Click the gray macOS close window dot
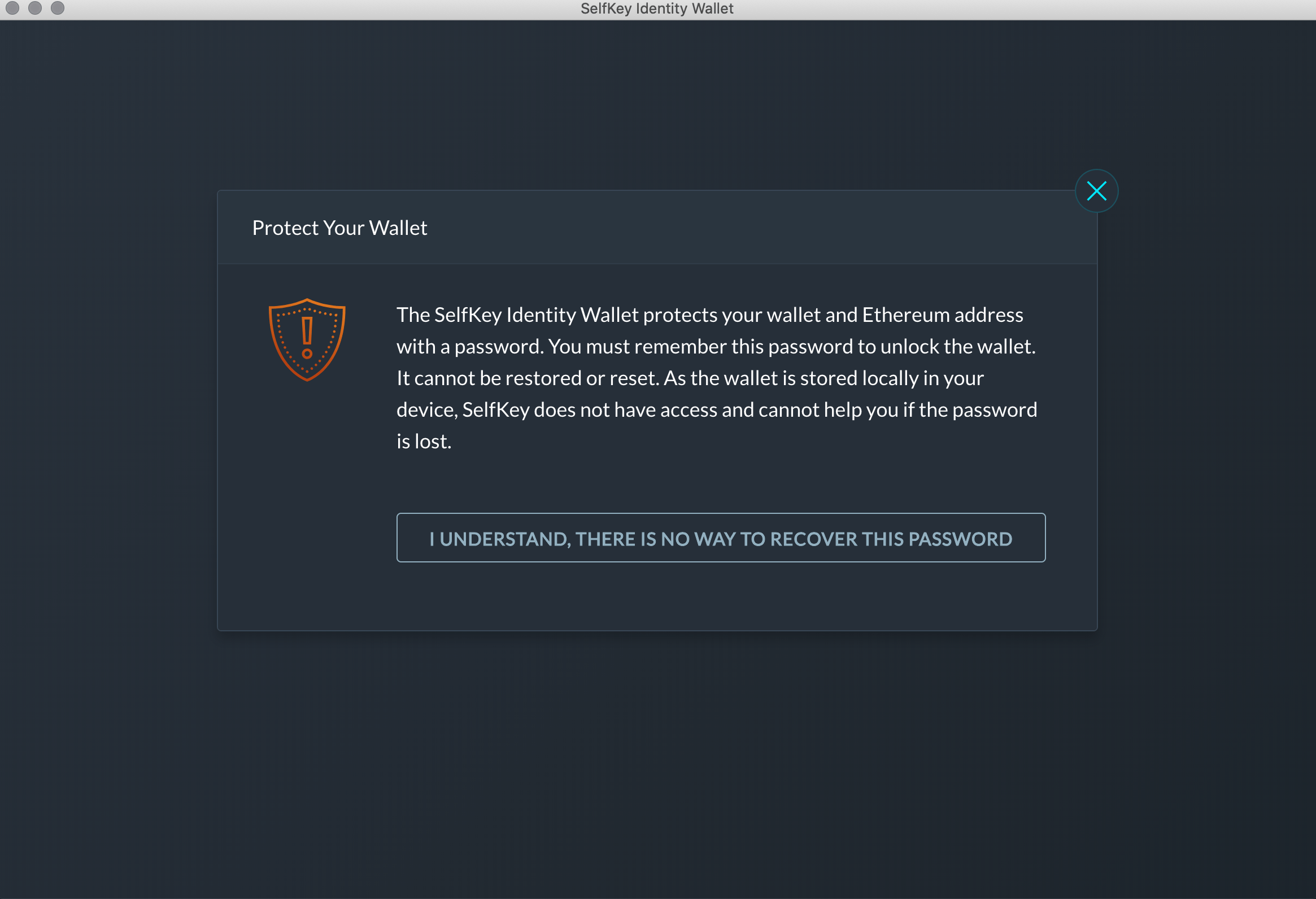The image size is (1316, 899). [x=12, y=8]
